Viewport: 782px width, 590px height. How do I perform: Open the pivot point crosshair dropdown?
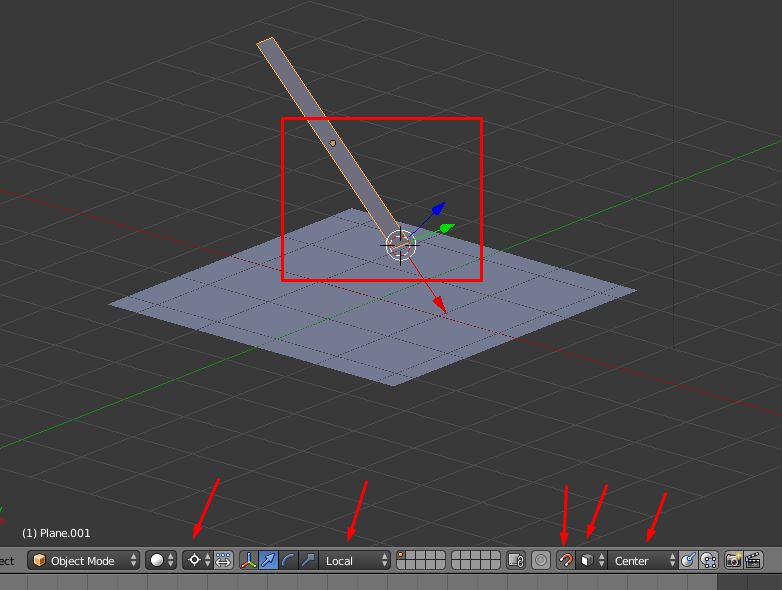[198, 560]
